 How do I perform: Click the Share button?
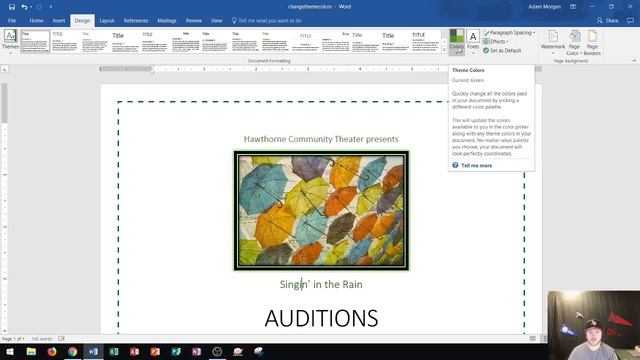(x=607, y=20)
